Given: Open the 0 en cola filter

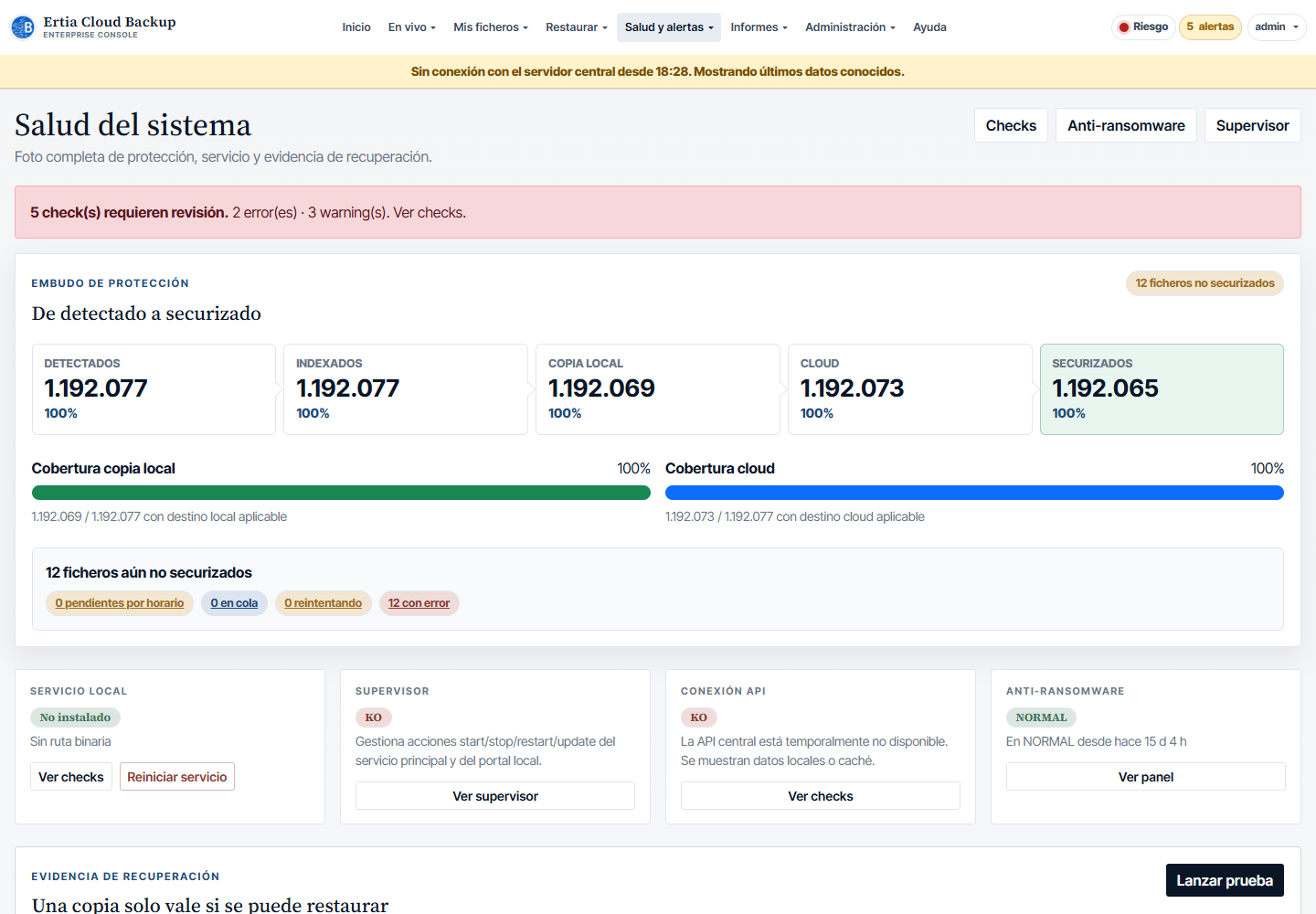Looking at the screenshot, I should click(x=234, y=603).
